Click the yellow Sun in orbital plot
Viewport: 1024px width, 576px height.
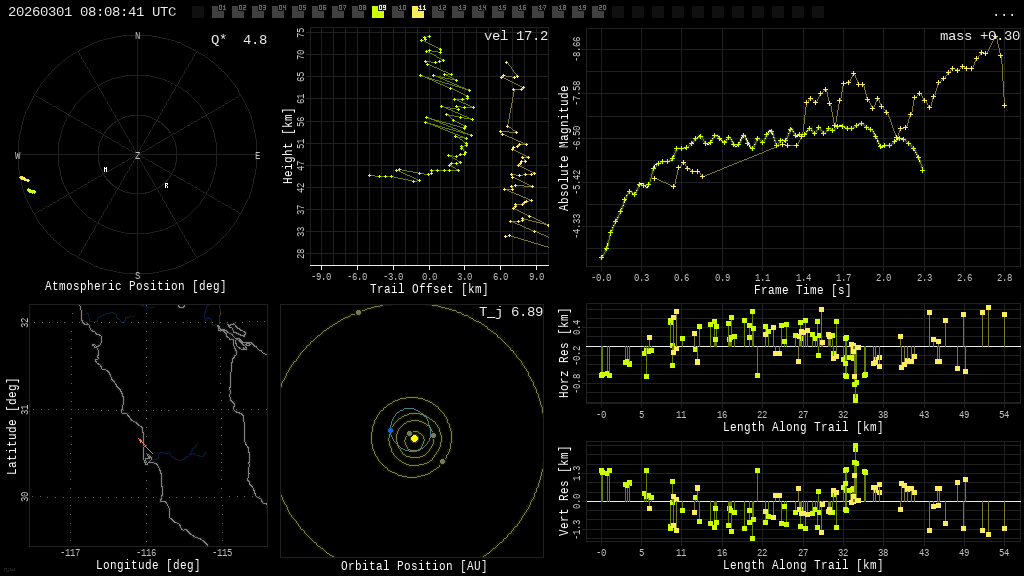[x=414, y=438]
